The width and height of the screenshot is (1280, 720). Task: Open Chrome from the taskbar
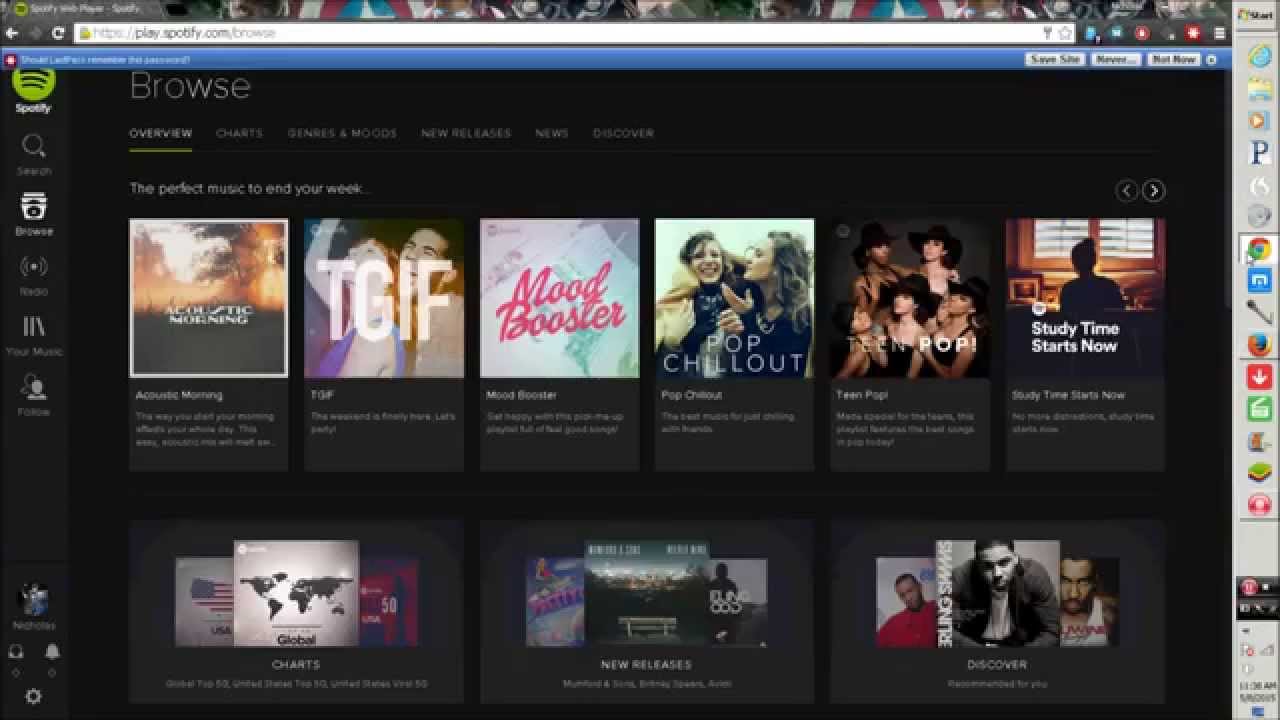(x=1259, y=249)
